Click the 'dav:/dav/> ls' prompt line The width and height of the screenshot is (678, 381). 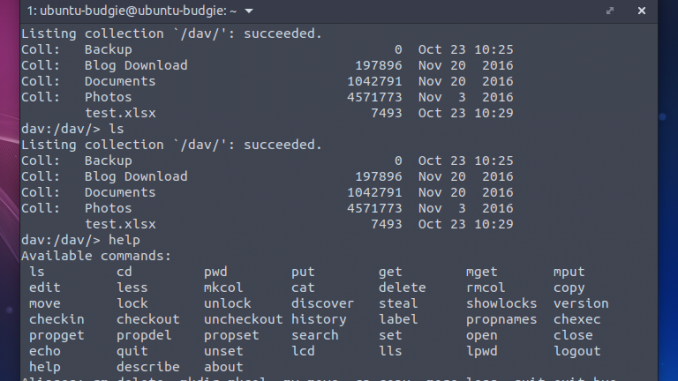73,129
